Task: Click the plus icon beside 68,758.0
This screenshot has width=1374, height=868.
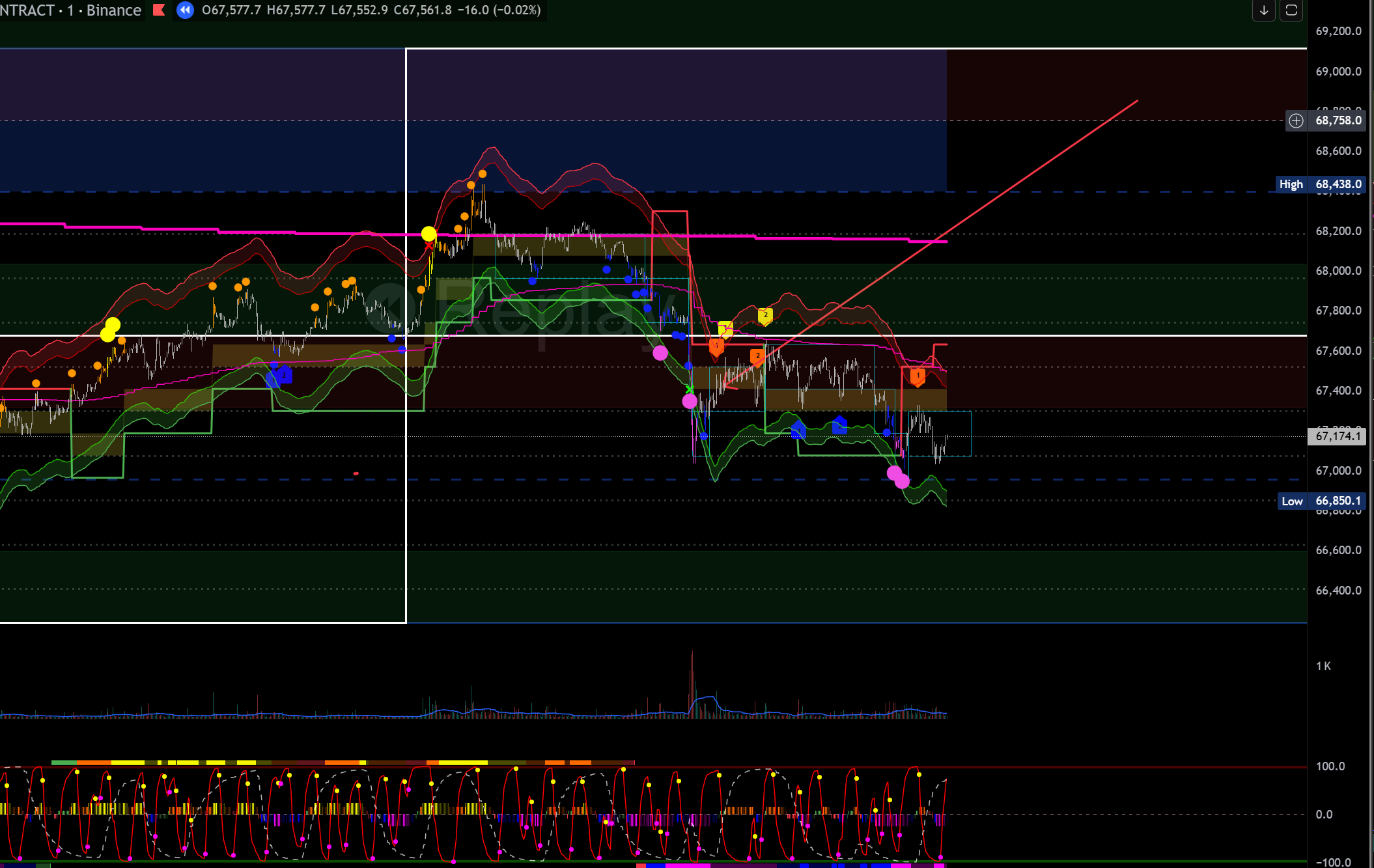Action: [x=1296, y=120]
